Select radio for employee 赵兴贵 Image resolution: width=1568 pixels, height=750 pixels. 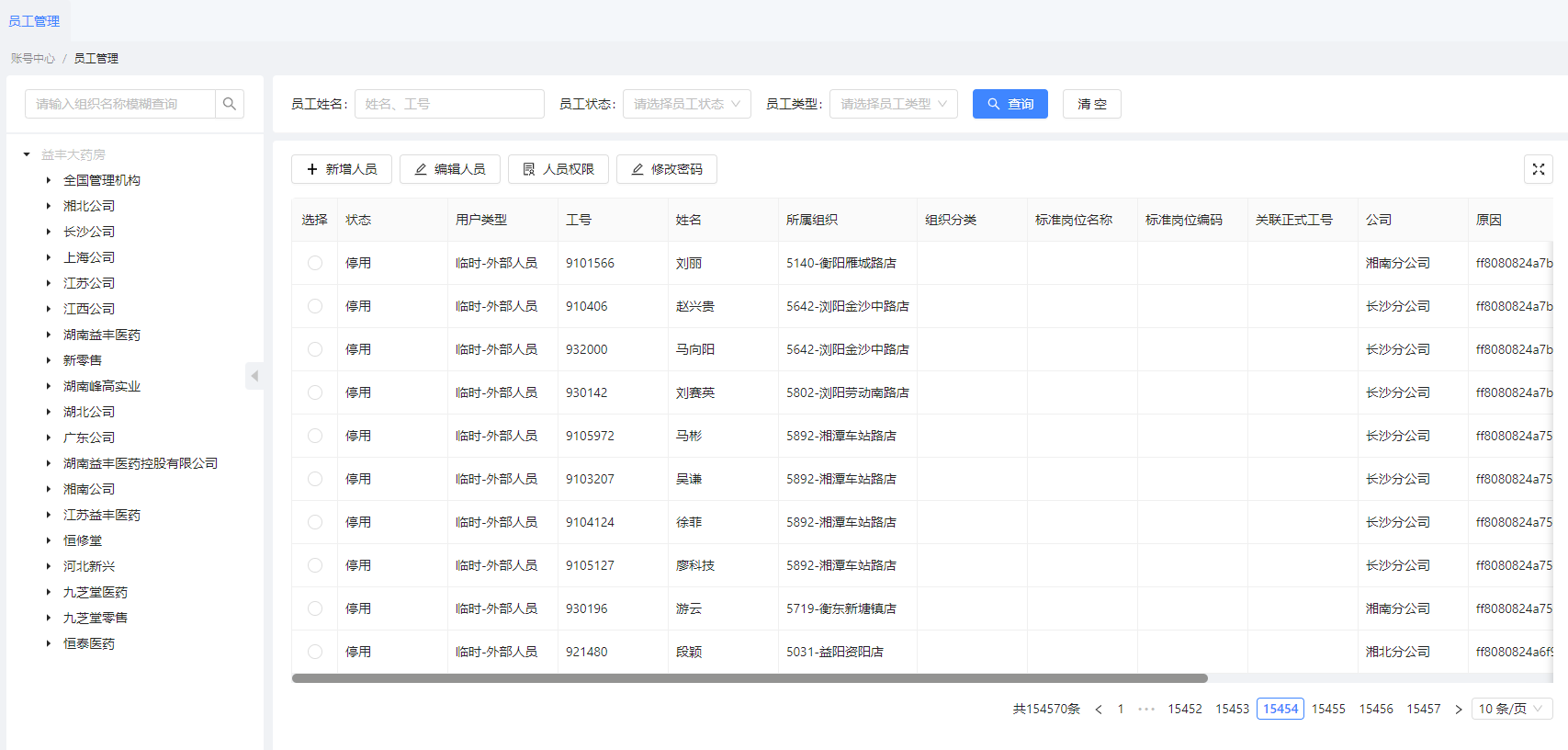(315, 306)
